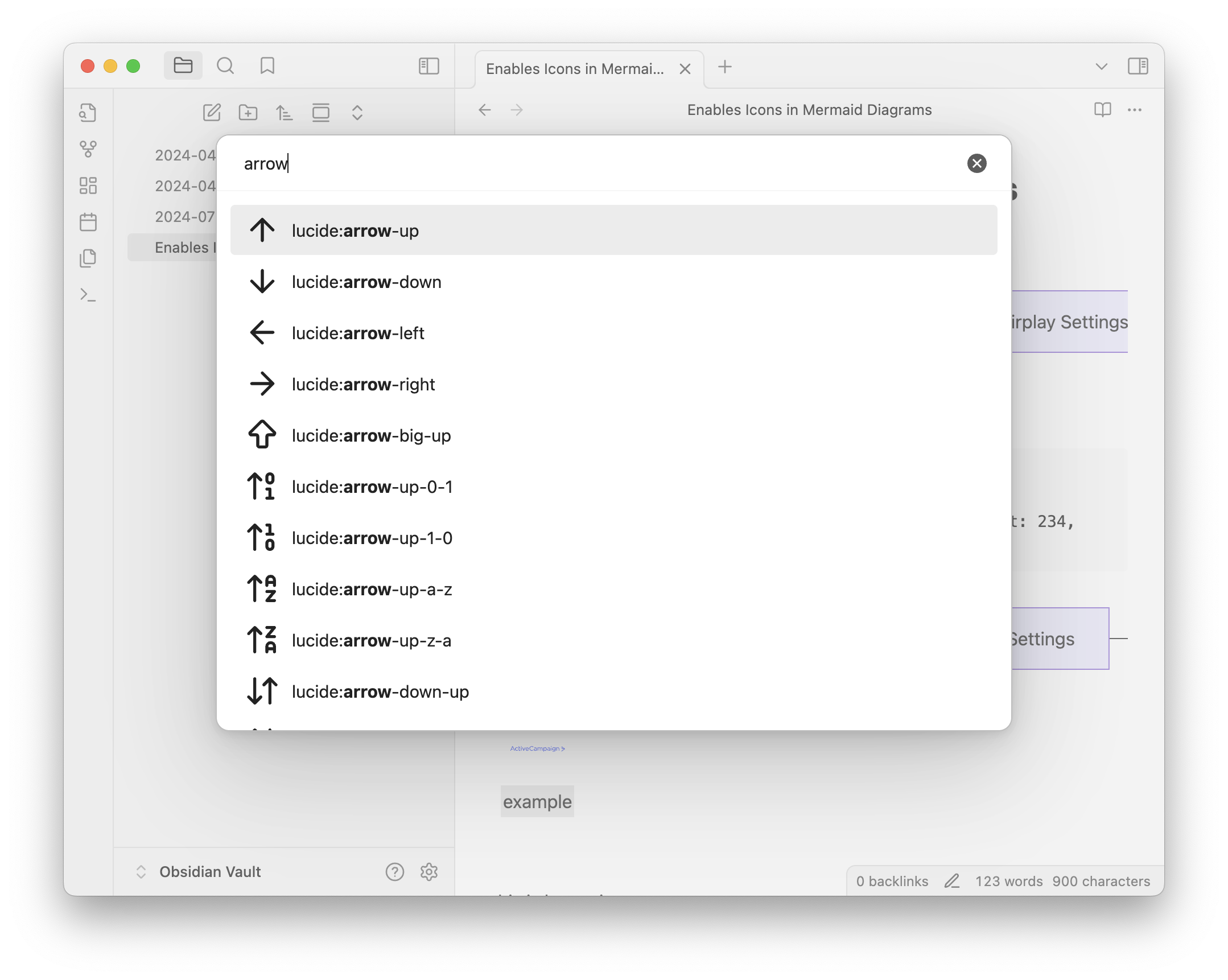1228x980 pixels.
Task: Collapse the left sidebar toggle
Action: [428, 66]
